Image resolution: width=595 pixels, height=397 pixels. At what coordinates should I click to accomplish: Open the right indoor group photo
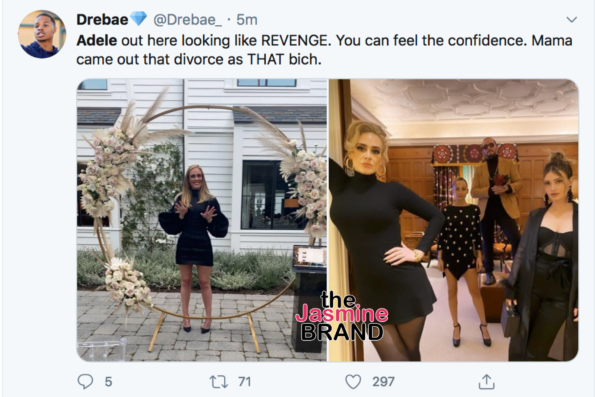tap(453, 220)
